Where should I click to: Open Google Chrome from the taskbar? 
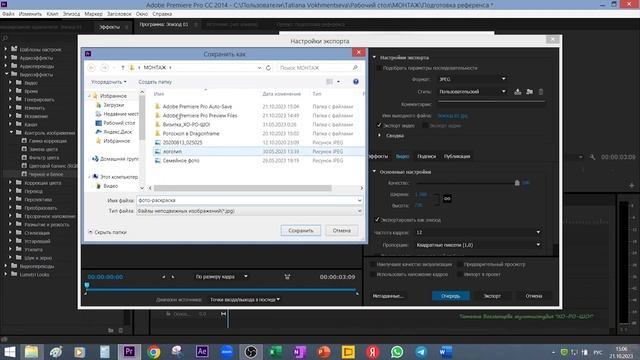(153, 351)
